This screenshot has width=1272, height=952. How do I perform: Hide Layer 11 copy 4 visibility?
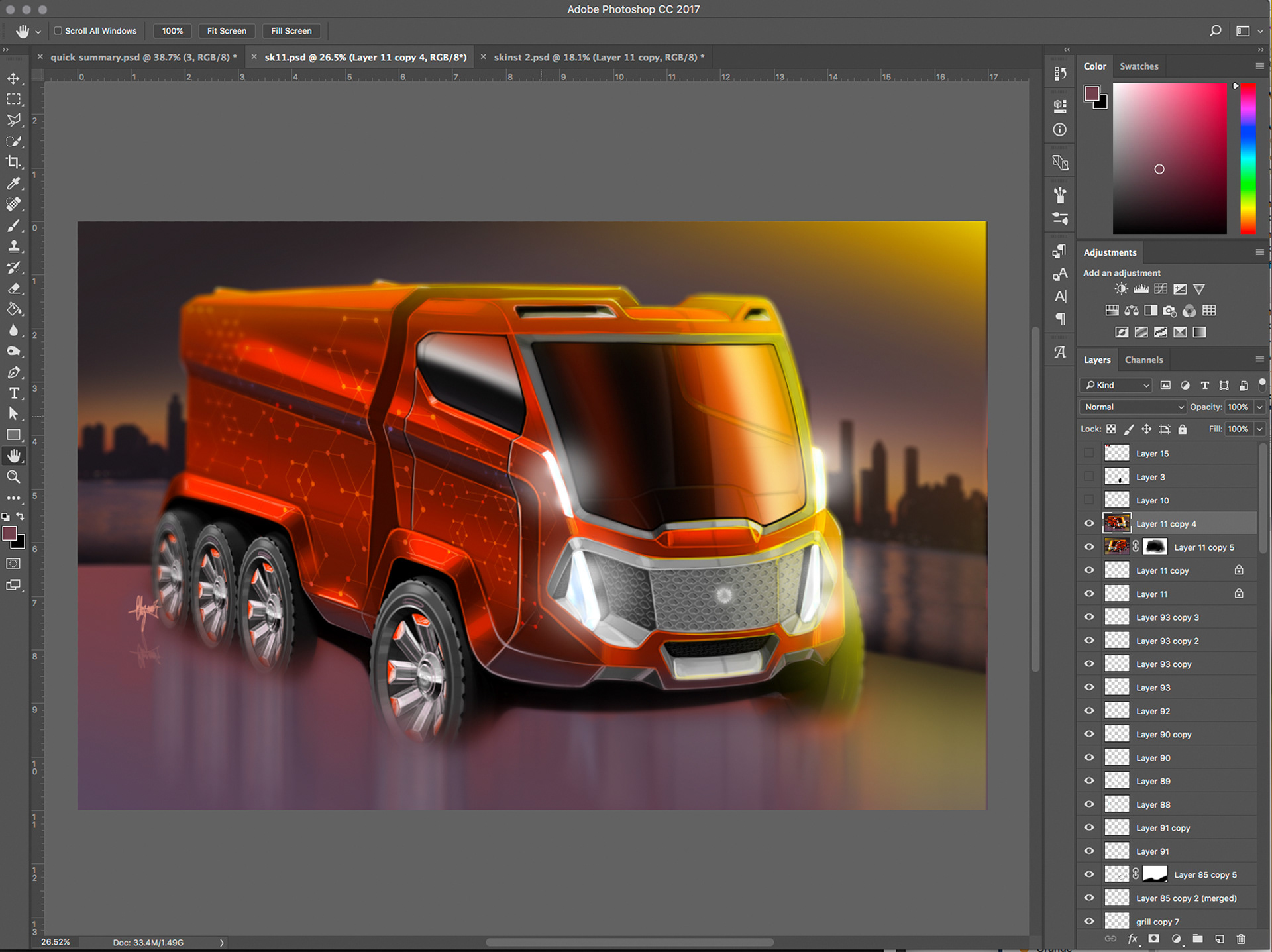click(1089, 523)
